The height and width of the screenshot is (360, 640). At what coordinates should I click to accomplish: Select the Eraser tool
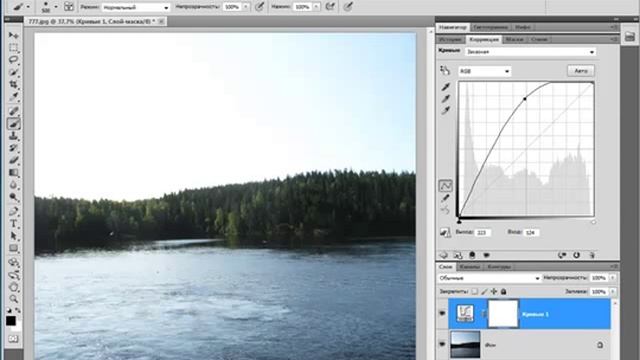(x=13, y=160)
